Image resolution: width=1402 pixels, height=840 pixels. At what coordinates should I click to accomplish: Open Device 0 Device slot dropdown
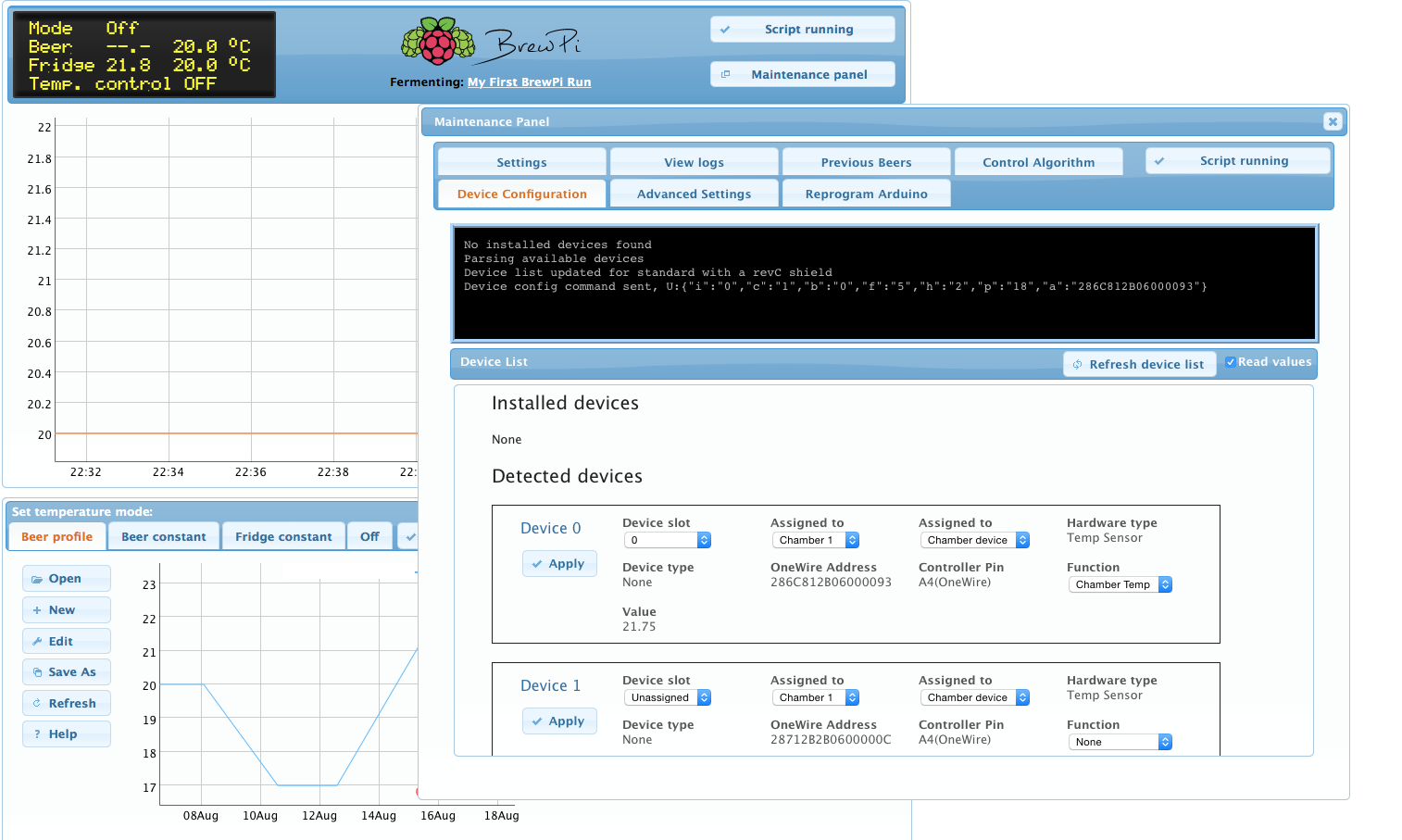click(x=667, y=540)
